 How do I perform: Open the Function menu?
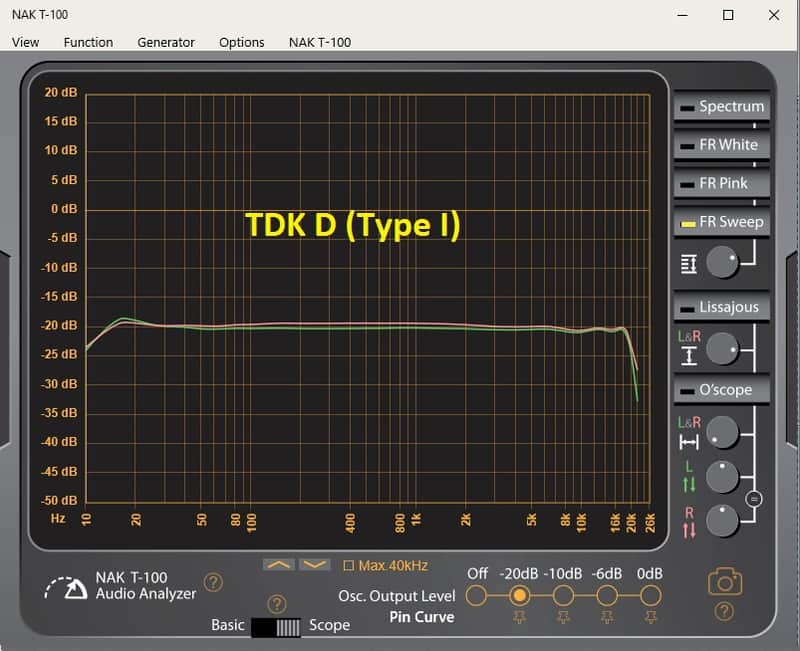(88, 42)
